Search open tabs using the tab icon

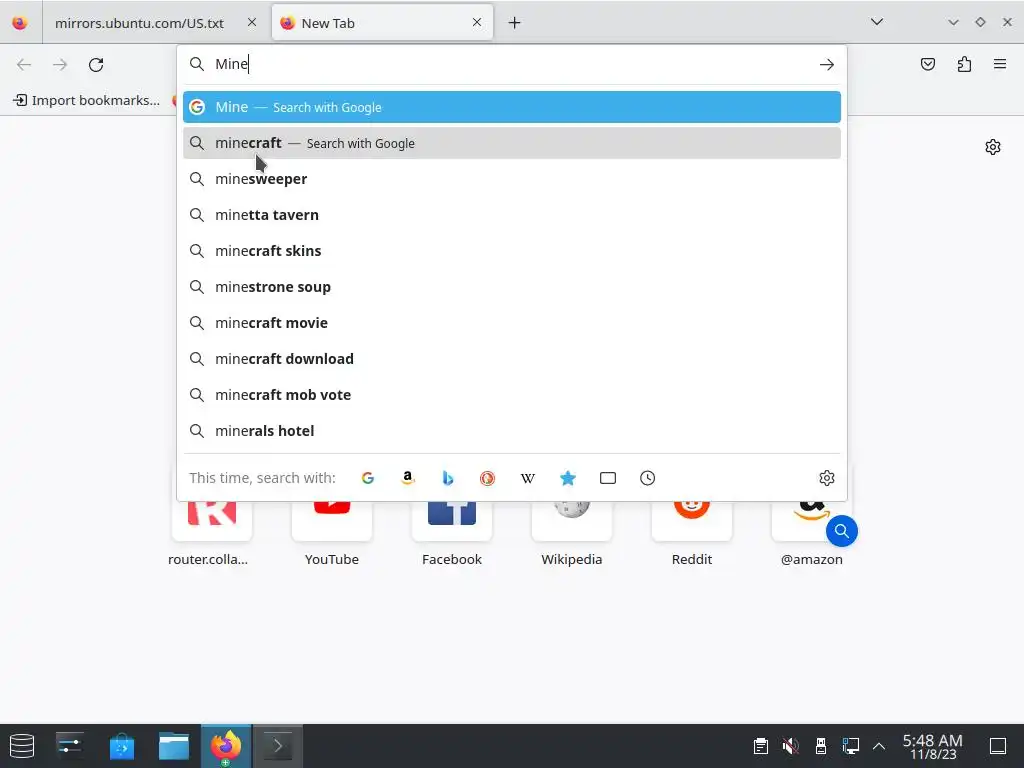[607, 478]
